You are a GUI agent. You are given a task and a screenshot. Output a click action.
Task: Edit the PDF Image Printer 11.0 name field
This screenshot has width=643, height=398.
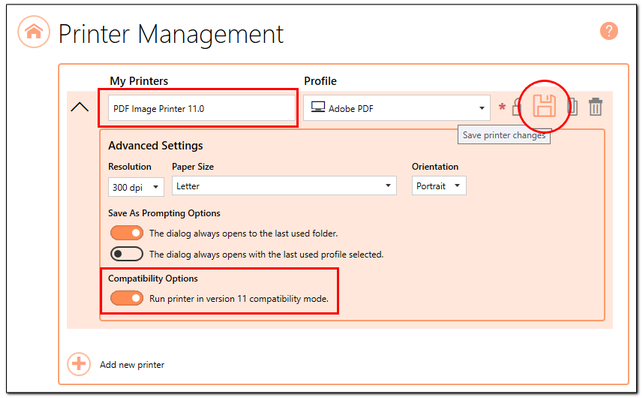202,108
